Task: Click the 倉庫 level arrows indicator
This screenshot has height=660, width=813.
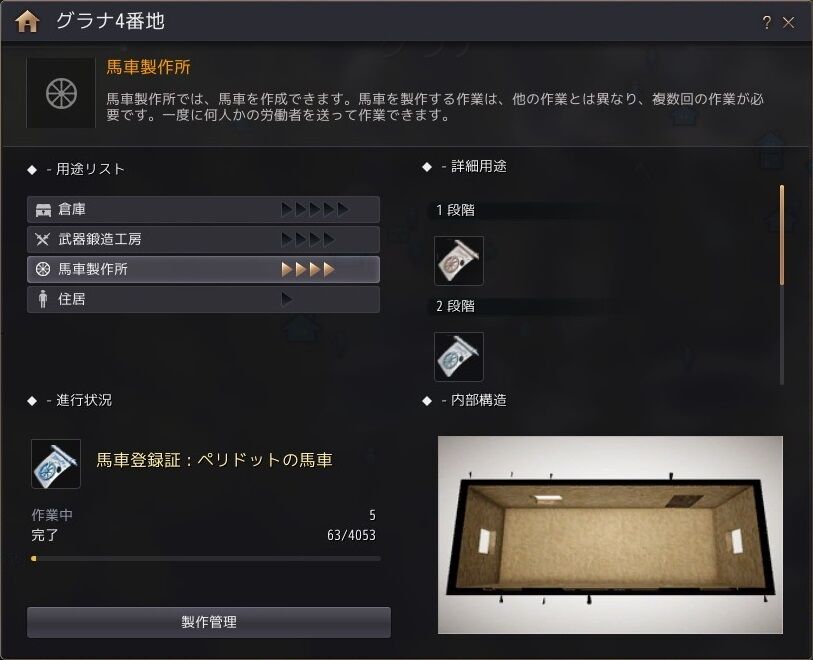Action: tap(315, 209)
